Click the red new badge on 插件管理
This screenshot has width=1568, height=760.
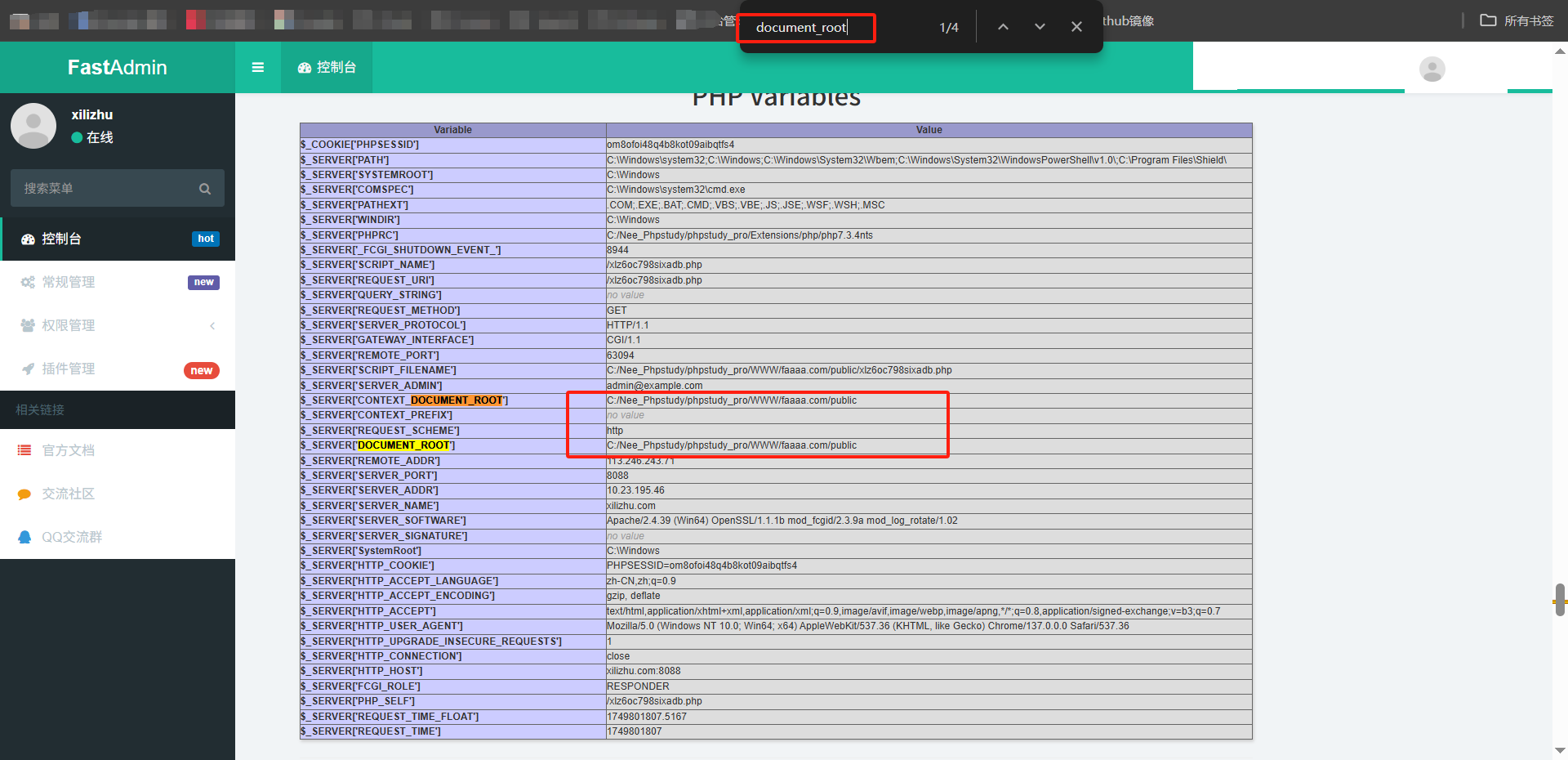point(202,370)
